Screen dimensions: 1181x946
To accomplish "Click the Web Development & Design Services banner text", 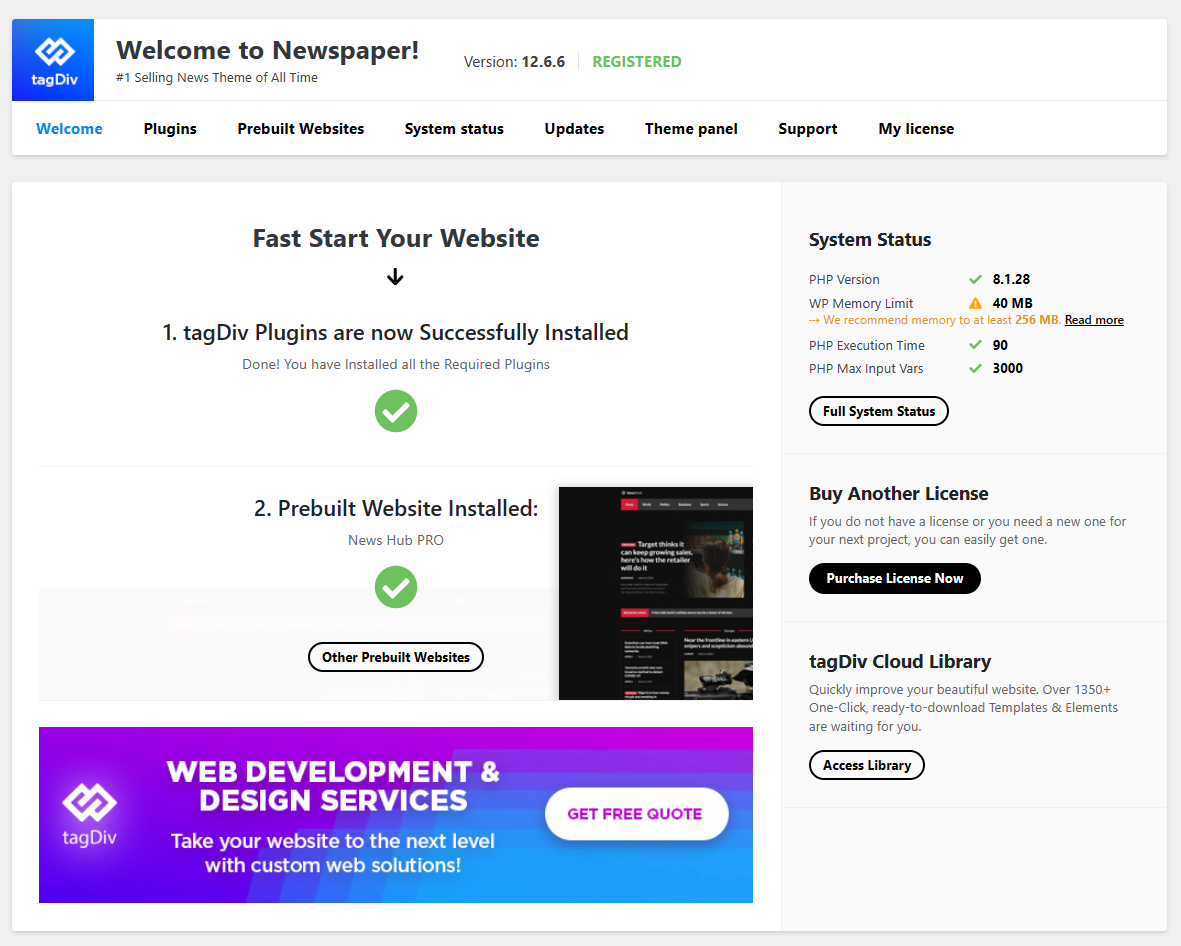I will point(333,786).
